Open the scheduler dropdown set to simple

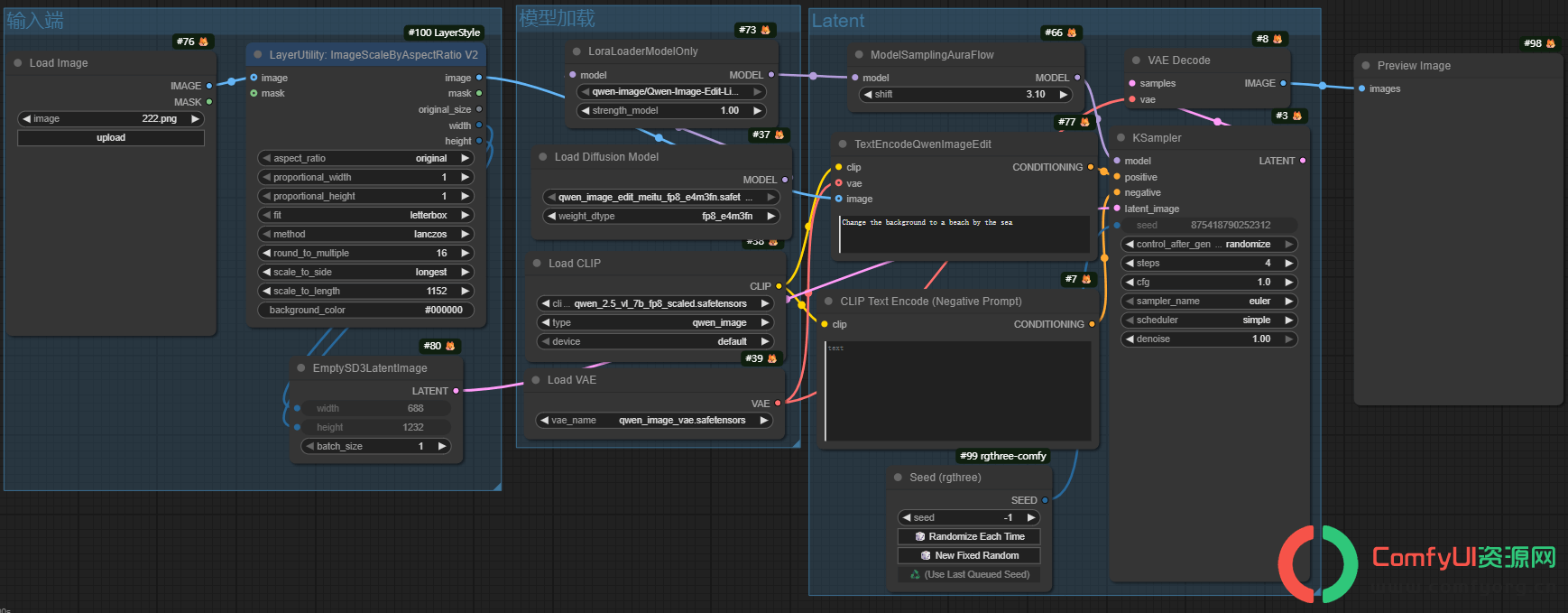(x=1209, y=320)
